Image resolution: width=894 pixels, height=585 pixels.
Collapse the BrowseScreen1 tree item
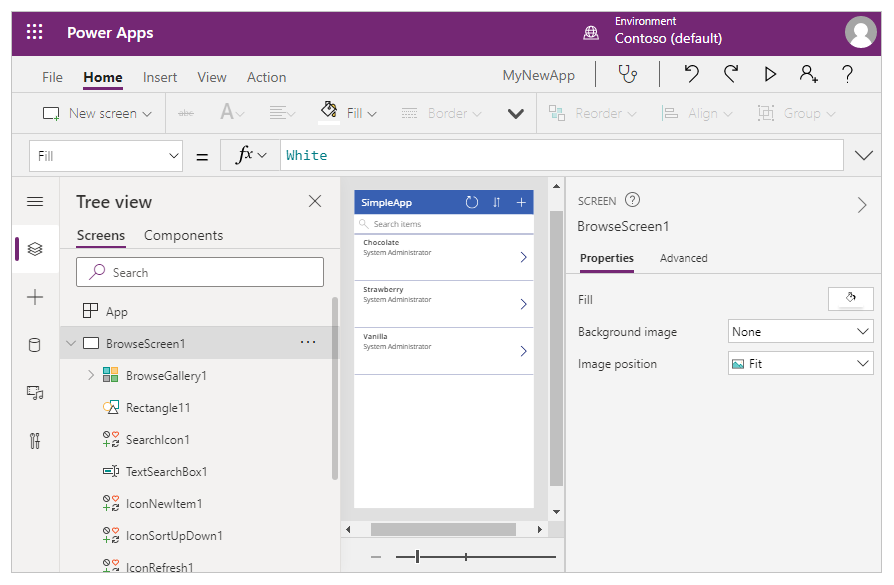click(x=70, y=341)
